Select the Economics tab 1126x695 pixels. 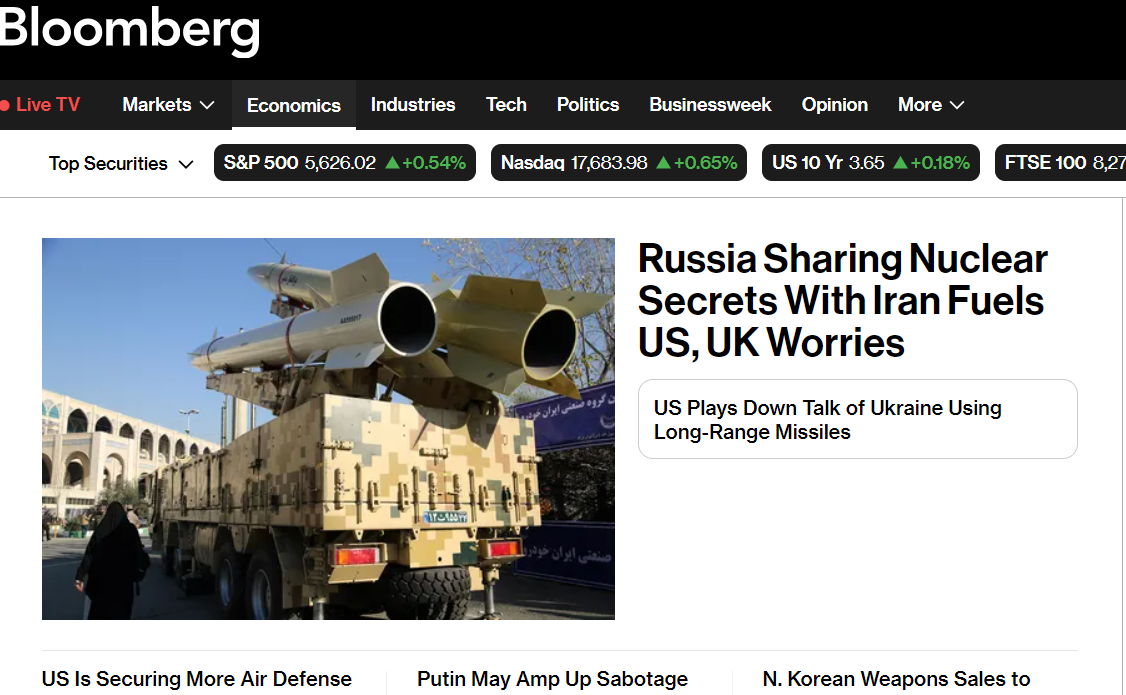point(293,106)
